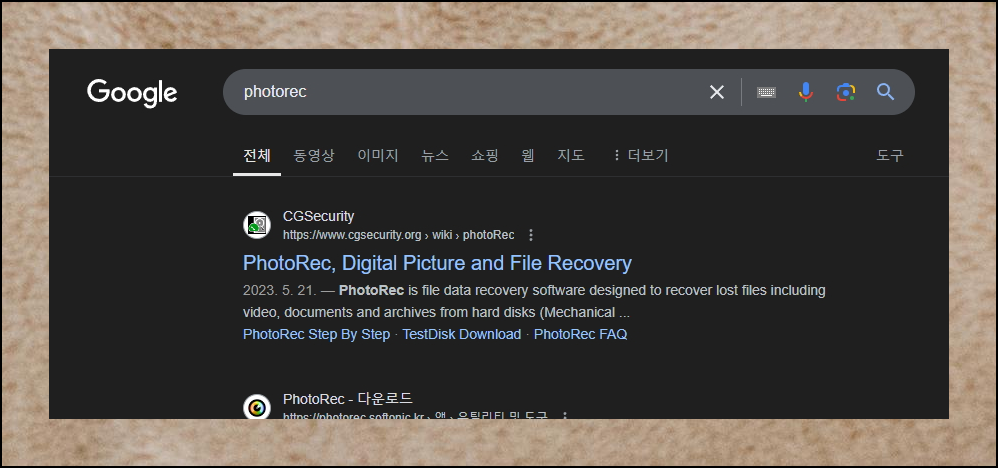Click the PhotoRec - 다운로드 site name
This screenshot has height=468, width=998.
(x=348, y=399)
